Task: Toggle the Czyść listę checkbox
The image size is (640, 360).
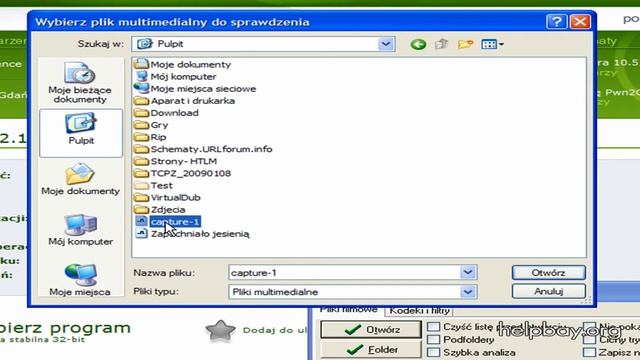Action: 433,327
